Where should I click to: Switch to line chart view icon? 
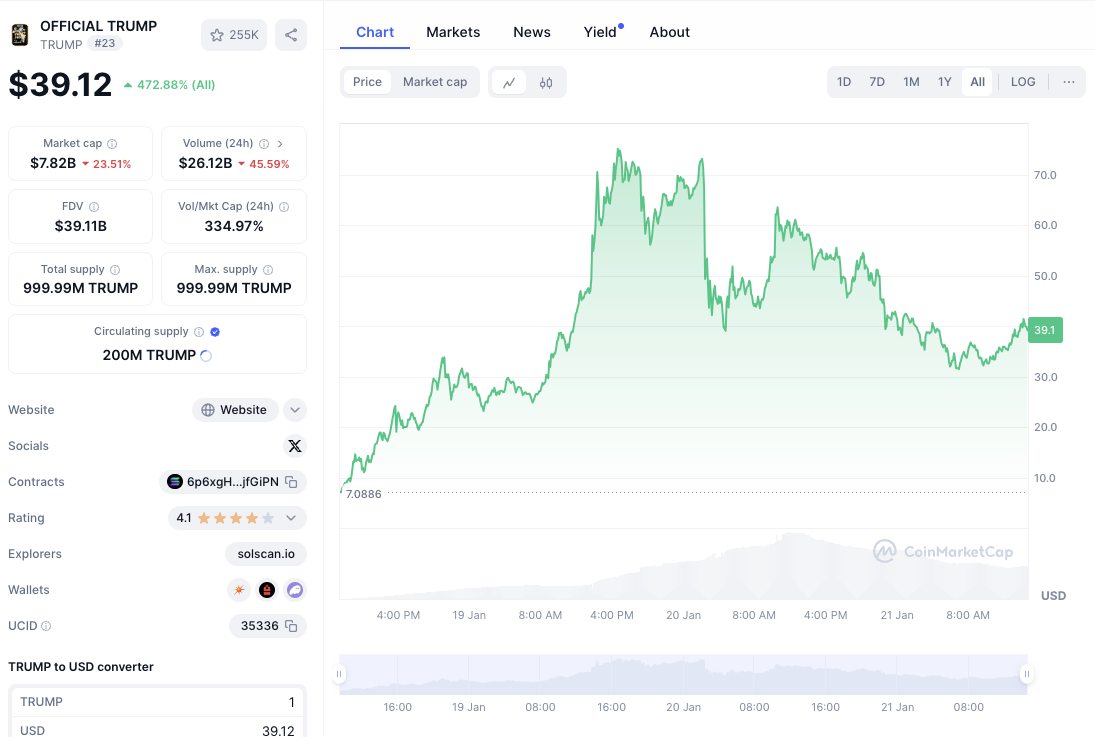[x=509, y=82]
